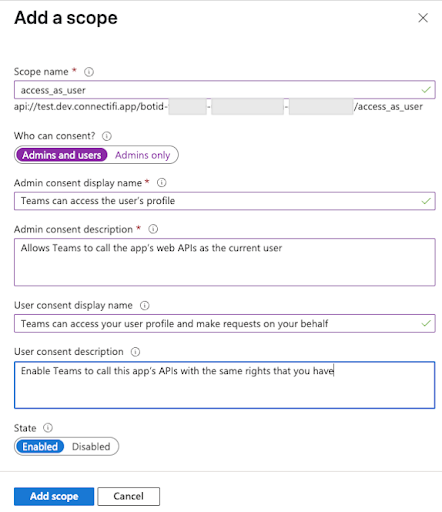Set State to Disabled
This screenshot has height=512, width=442.
click(x=91, y=446)
